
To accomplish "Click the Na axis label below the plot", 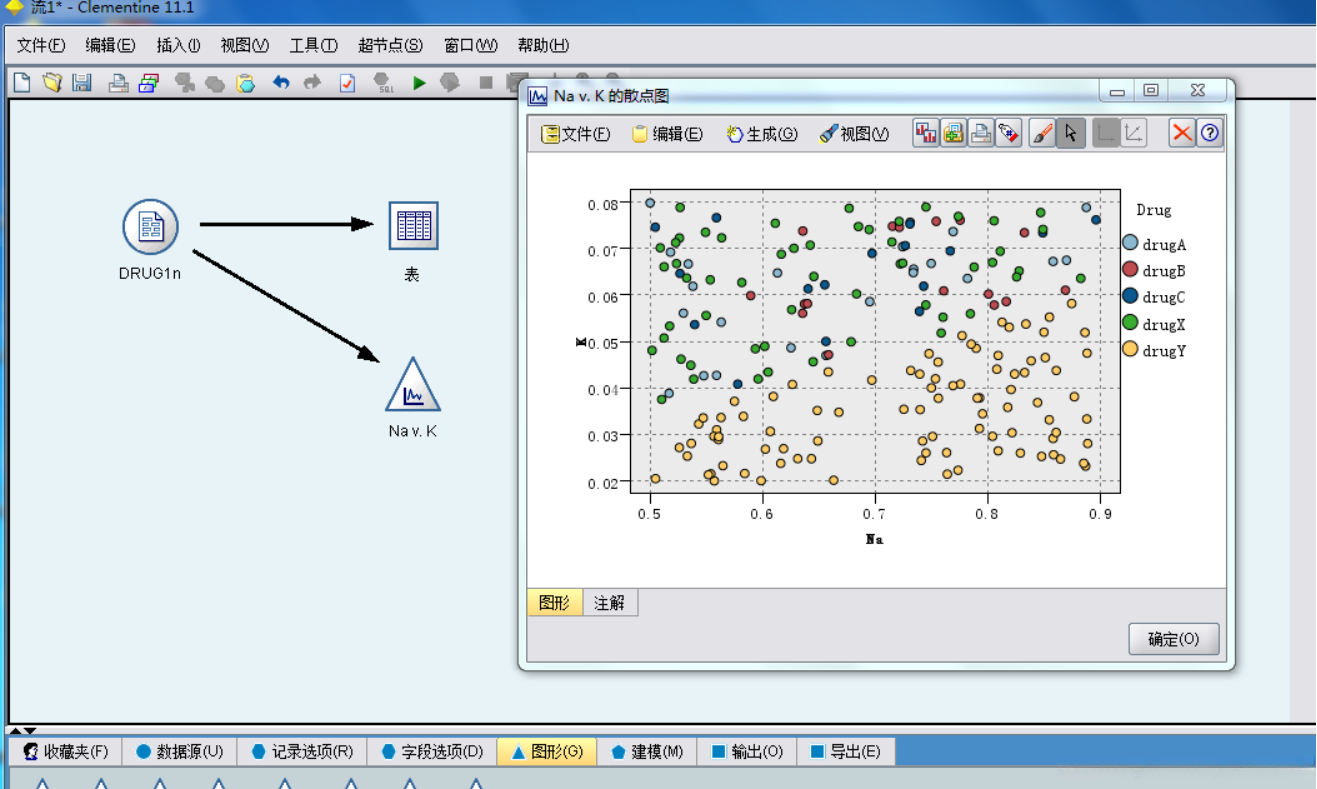I will [875, 539].
